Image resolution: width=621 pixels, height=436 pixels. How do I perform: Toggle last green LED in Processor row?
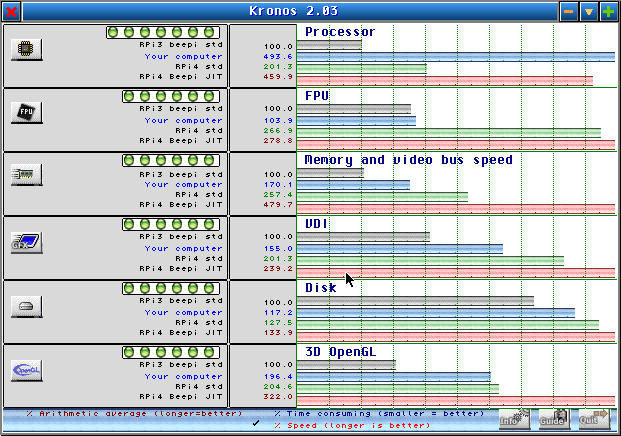(x=209, y=32)
